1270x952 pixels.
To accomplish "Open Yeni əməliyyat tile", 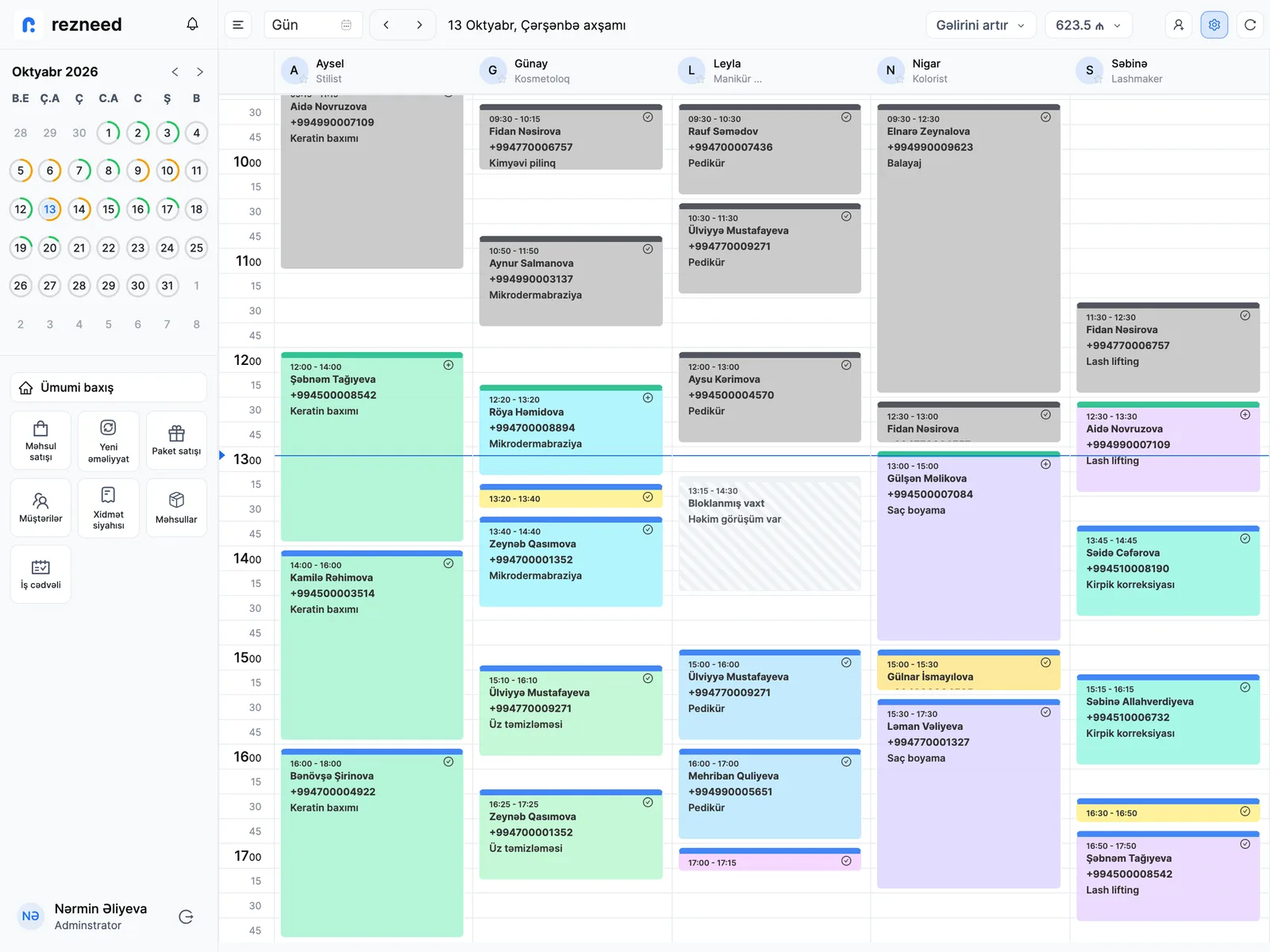I will coord(109,440).
